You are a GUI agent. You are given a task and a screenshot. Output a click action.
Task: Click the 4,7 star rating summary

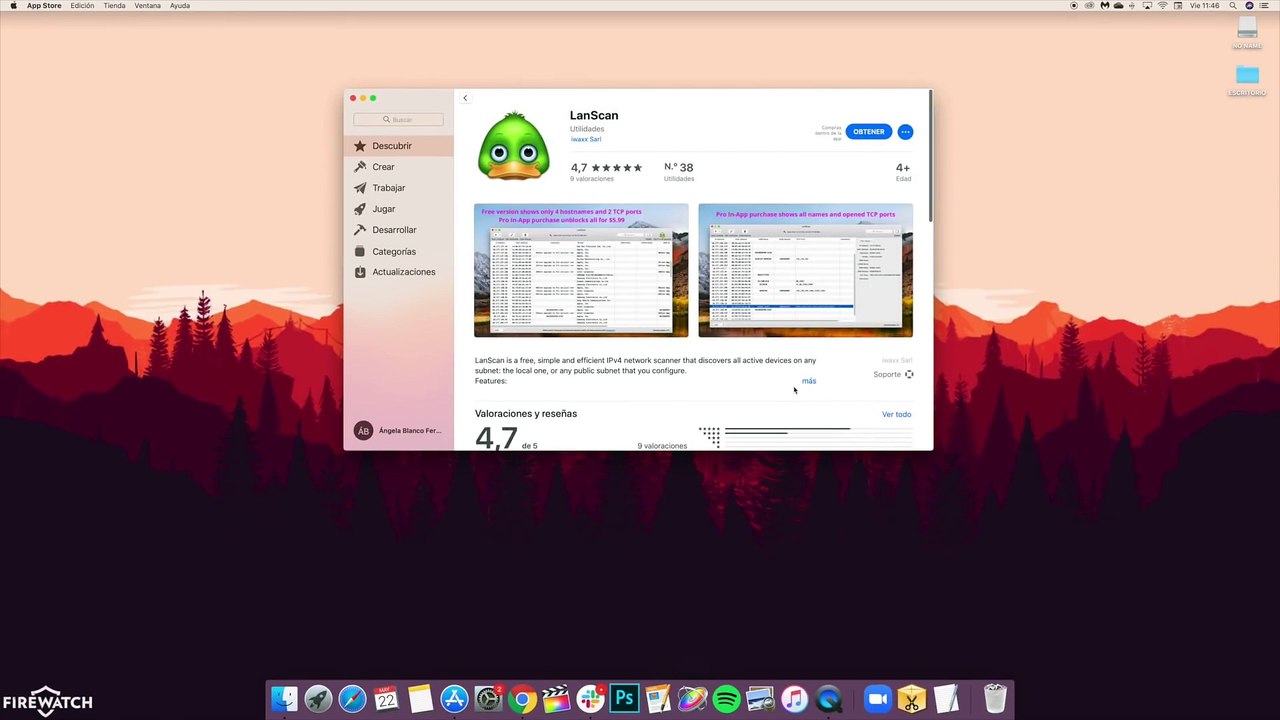coord(606,172)
